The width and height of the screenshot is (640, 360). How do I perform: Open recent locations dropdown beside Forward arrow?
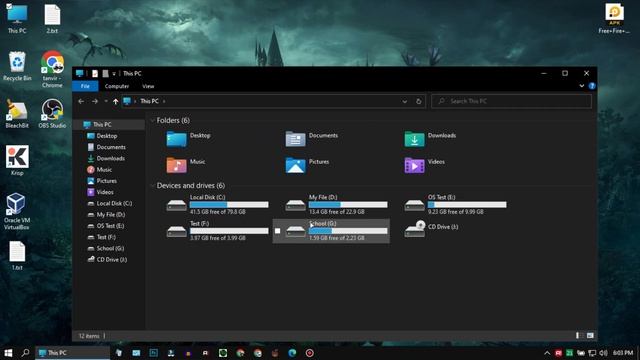tap(106, 101)
